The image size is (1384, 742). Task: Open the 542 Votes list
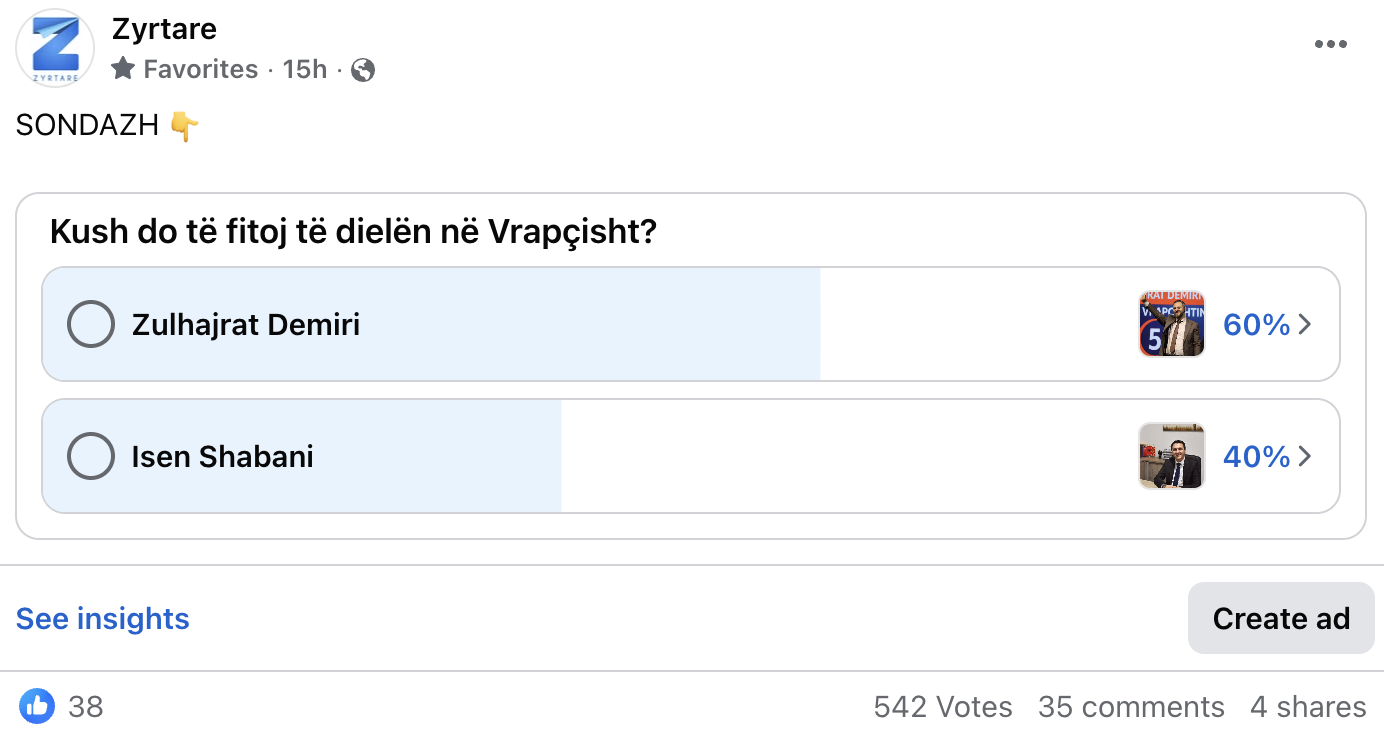(x=943, y=707)
